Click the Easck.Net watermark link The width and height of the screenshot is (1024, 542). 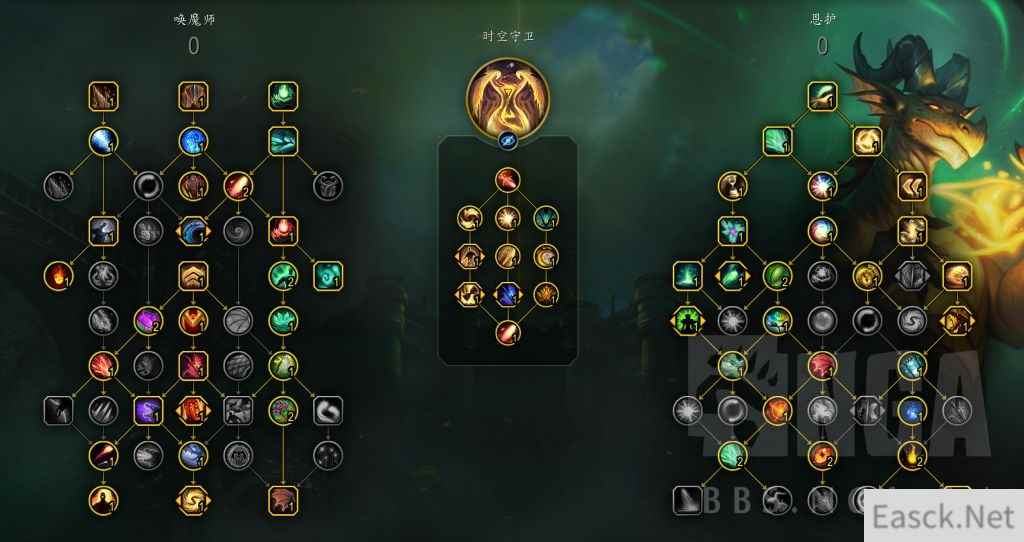[x=944, y=517]
